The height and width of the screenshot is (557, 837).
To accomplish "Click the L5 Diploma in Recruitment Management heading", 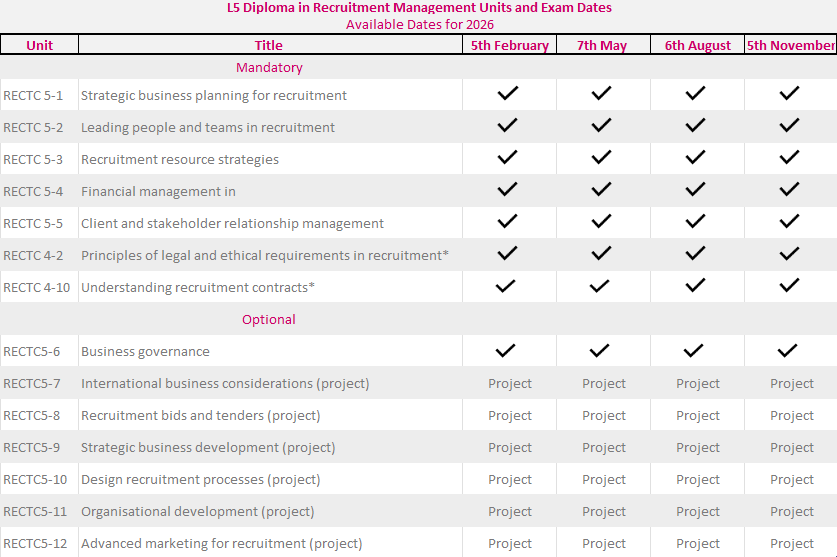I will pos(419,8).
